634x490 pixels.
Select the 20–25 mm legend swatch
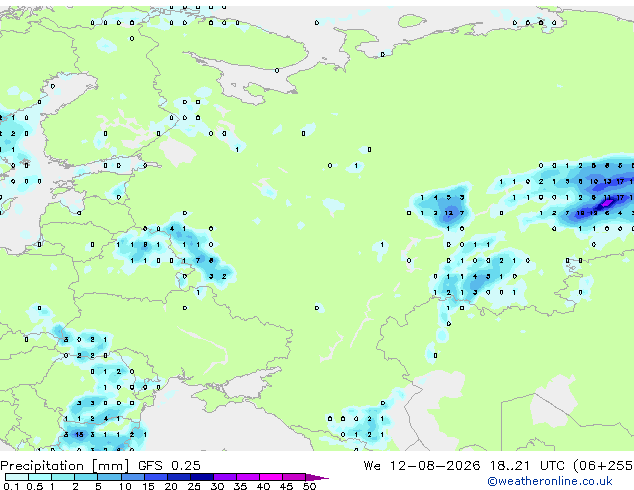[179, 477]
